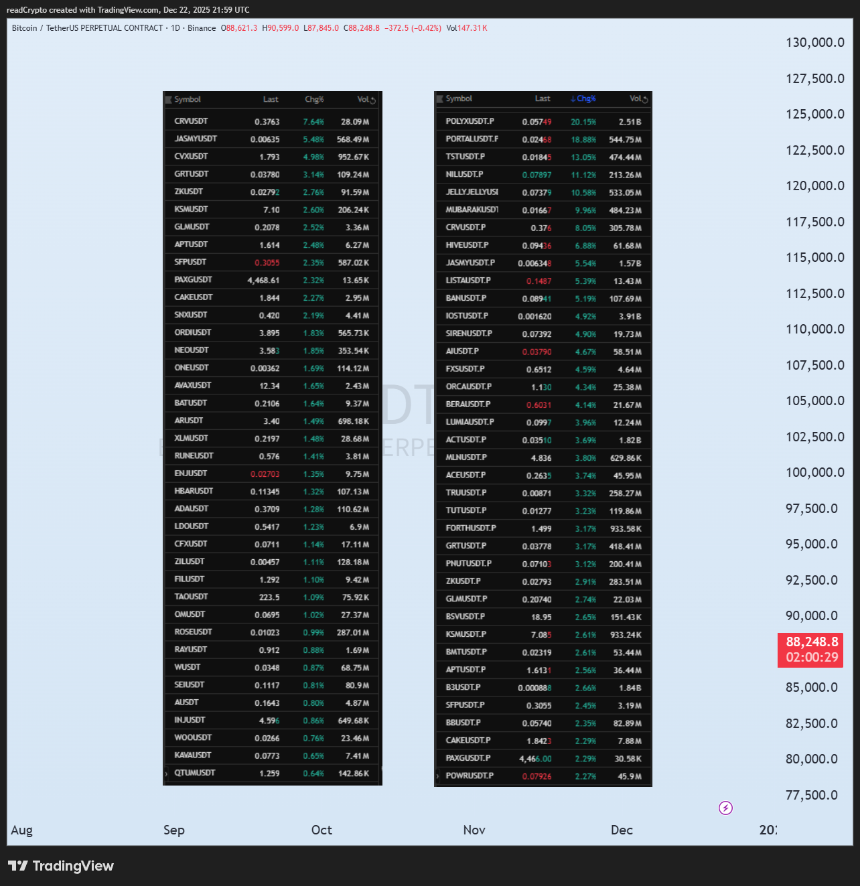Select the IOSTUSDT.P row

(544, 316)
